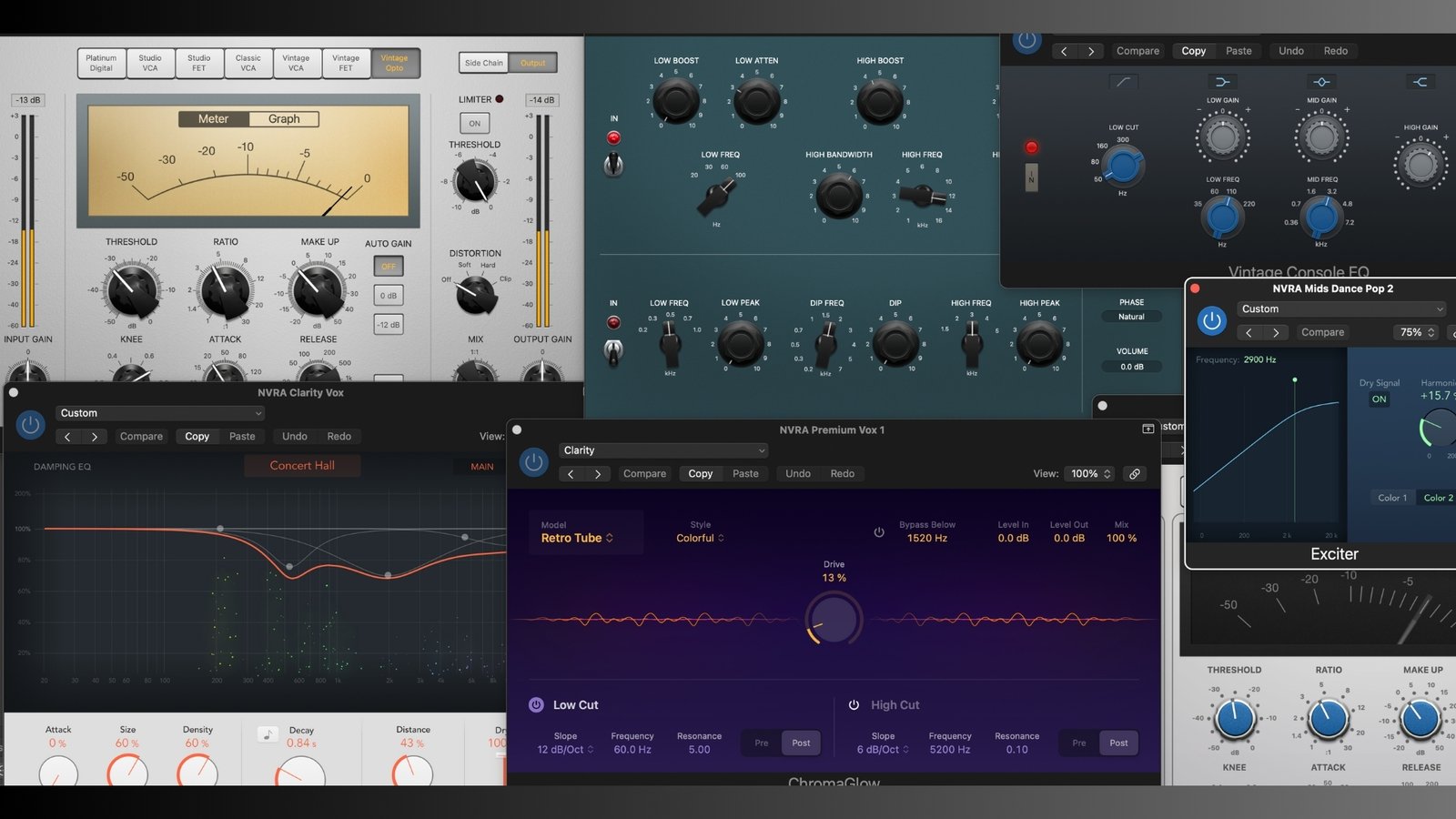Click the note sync icon beside Decay
This screenshot has height=819, width=1456.
point(268,734)
